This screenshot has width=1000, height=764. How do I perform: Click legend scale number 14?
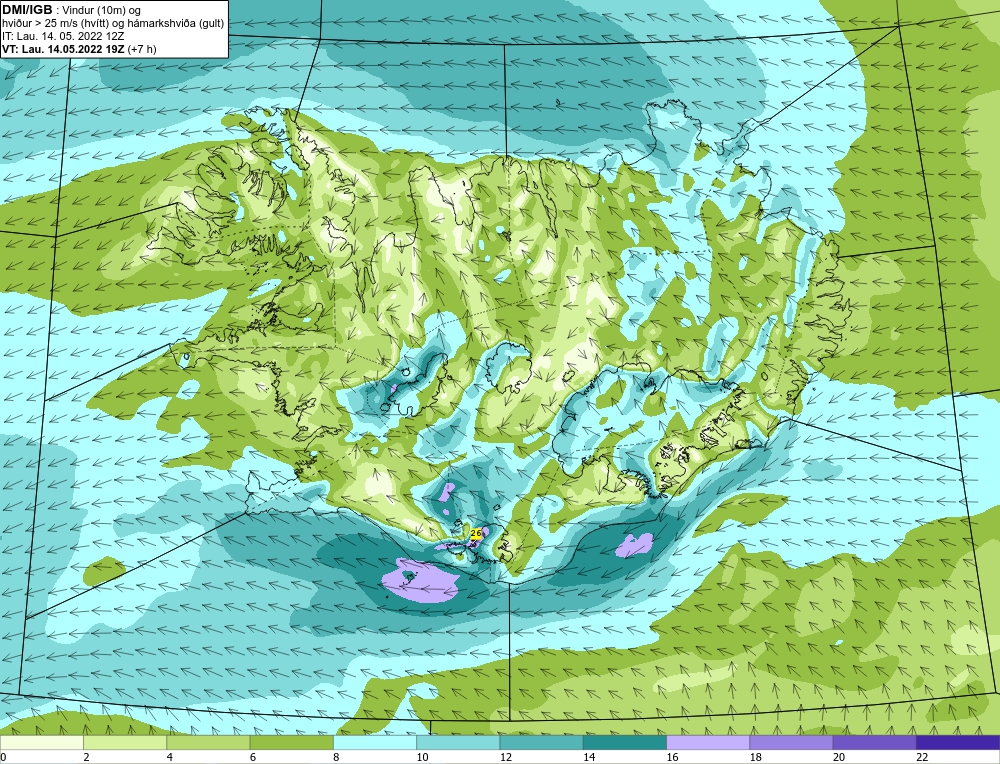(588, 757)
